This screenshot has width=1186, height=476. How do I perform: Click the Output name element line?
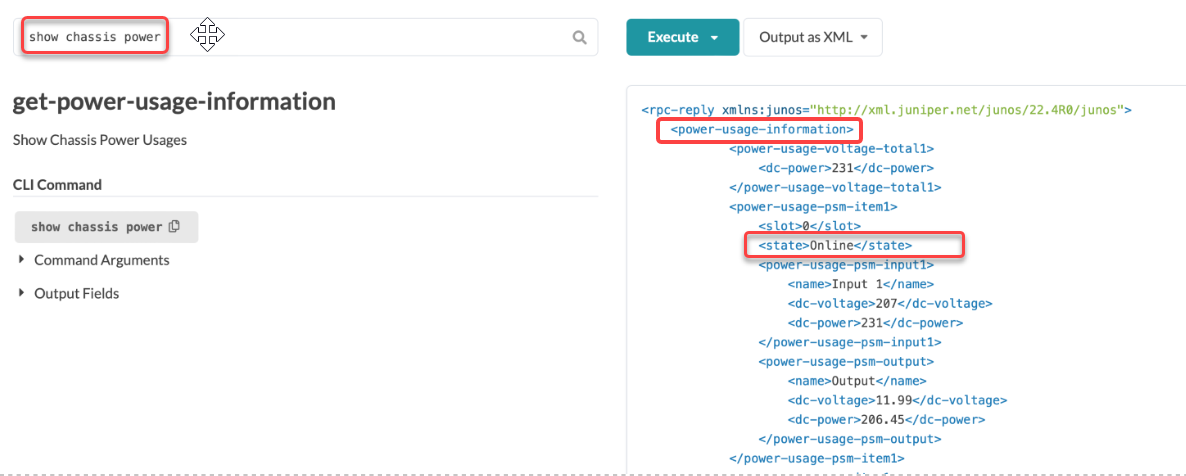(857, 381)
